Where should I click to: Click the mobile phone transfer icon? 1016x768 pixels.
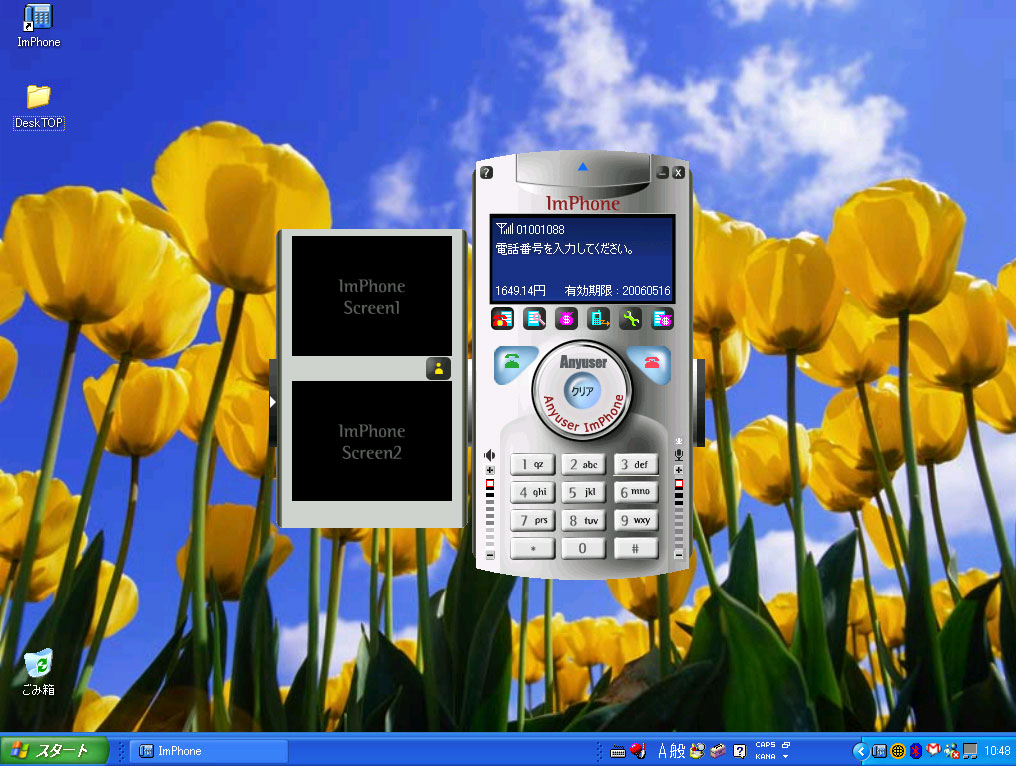pyautogui.click(x=598, y=319)
